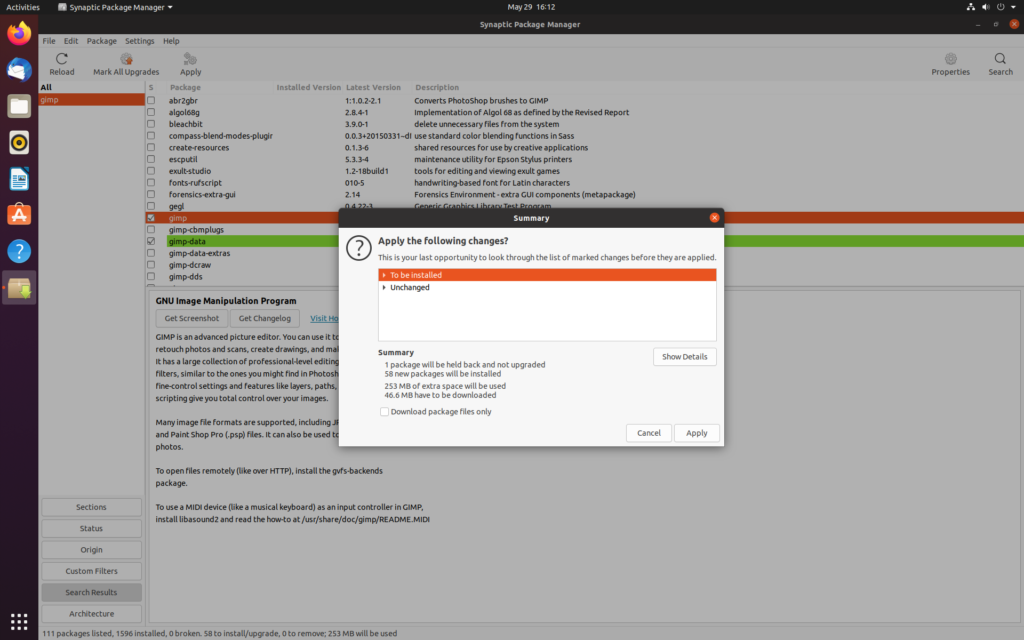1024x640 pixels.
Task: Click the Get Changelog button
Action: 264,318
